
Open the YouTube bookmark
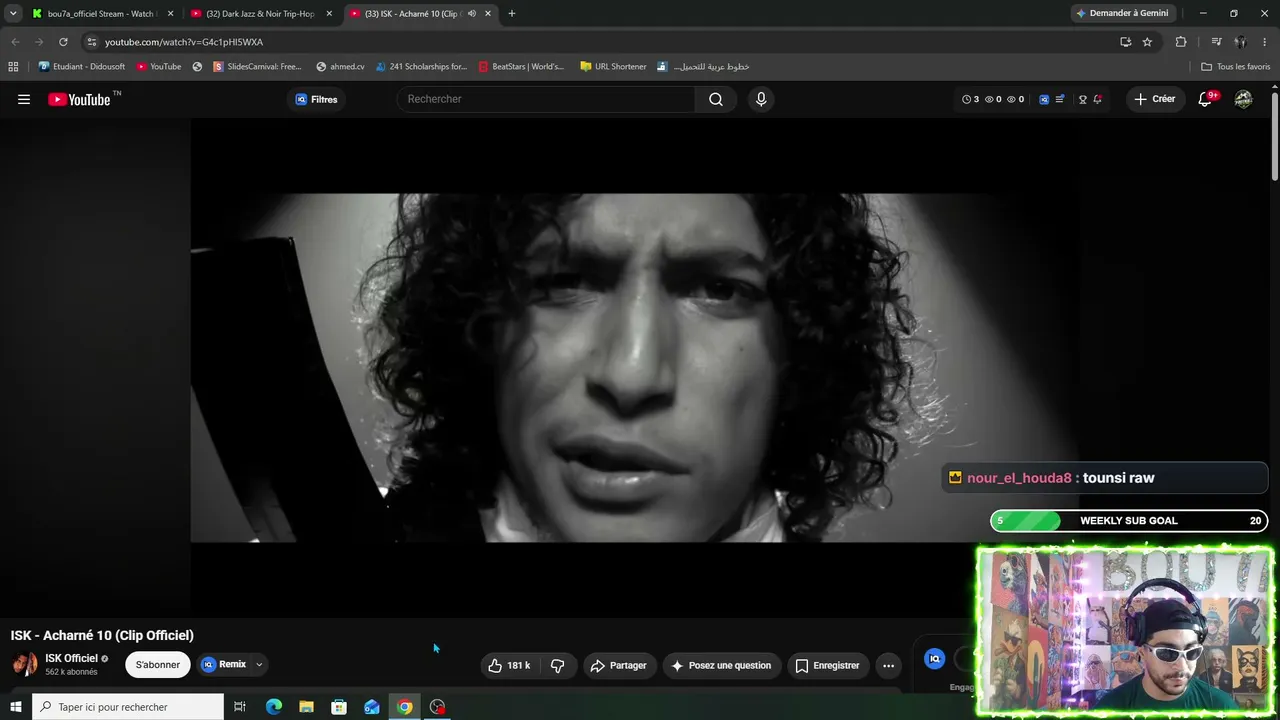pyautogui.click(x=159, y=67)
